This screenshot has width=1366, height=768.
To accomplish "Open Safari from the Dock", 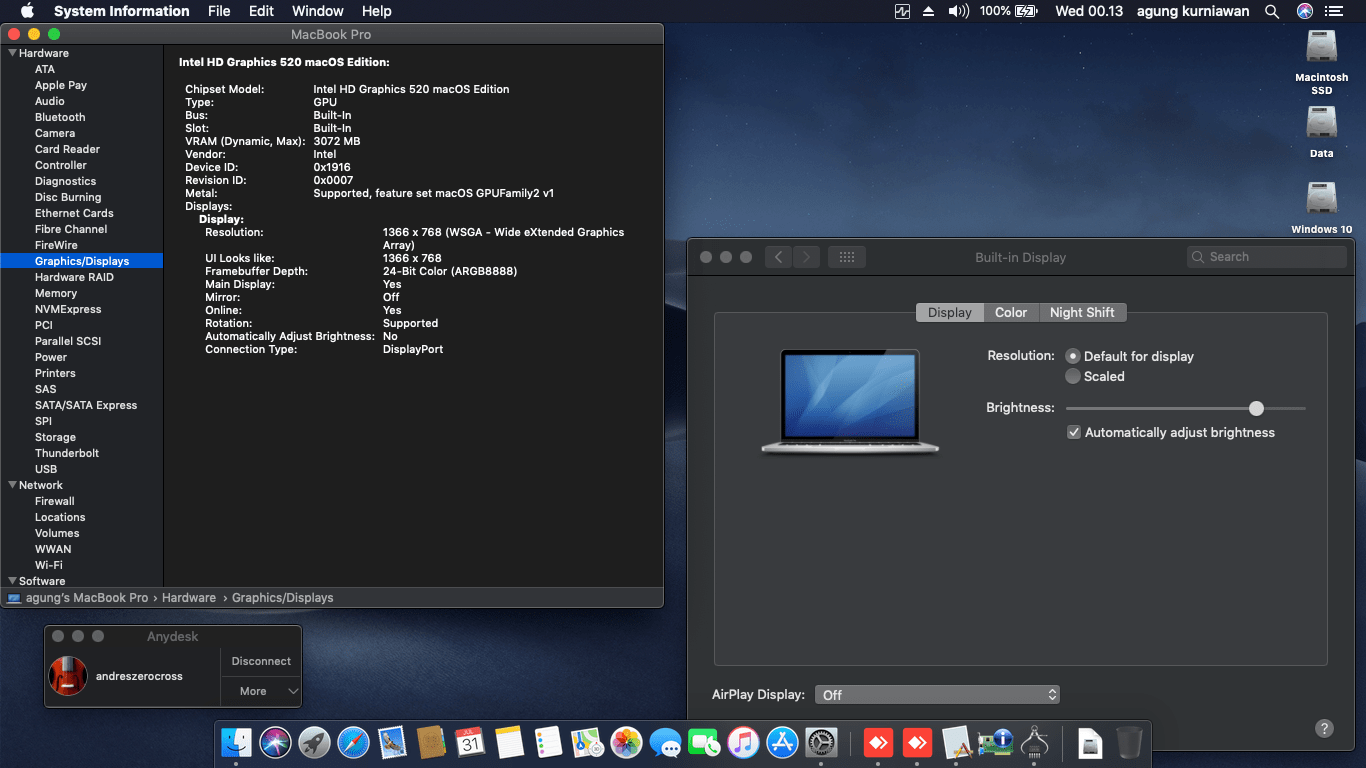I will [353, 742].
